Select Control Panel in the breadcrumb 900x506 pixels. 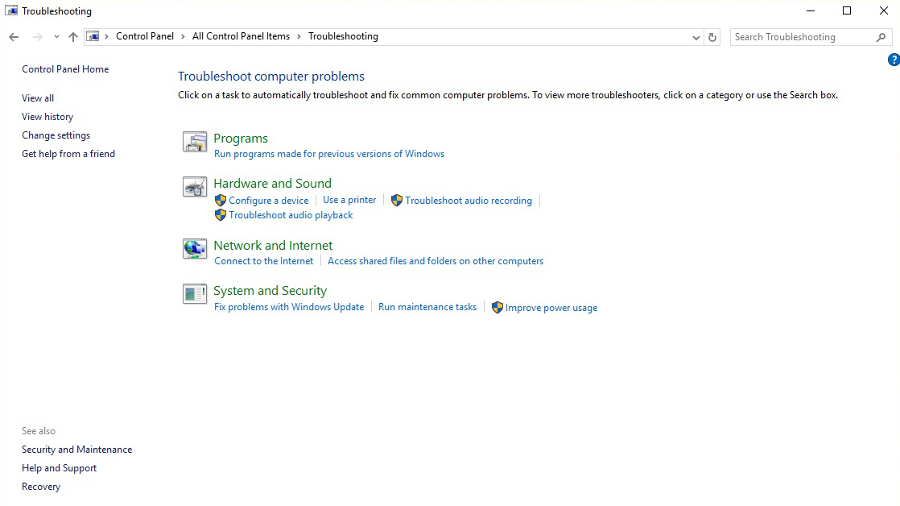145,36
